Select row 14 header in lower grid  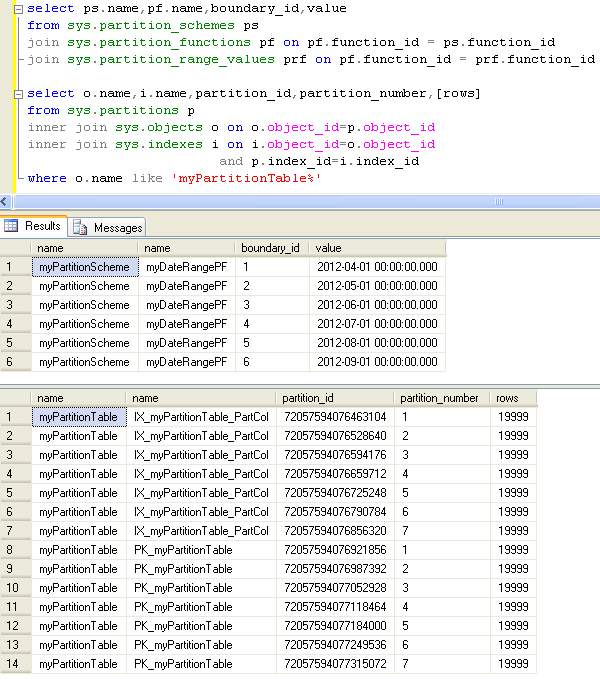pos(15,664)
